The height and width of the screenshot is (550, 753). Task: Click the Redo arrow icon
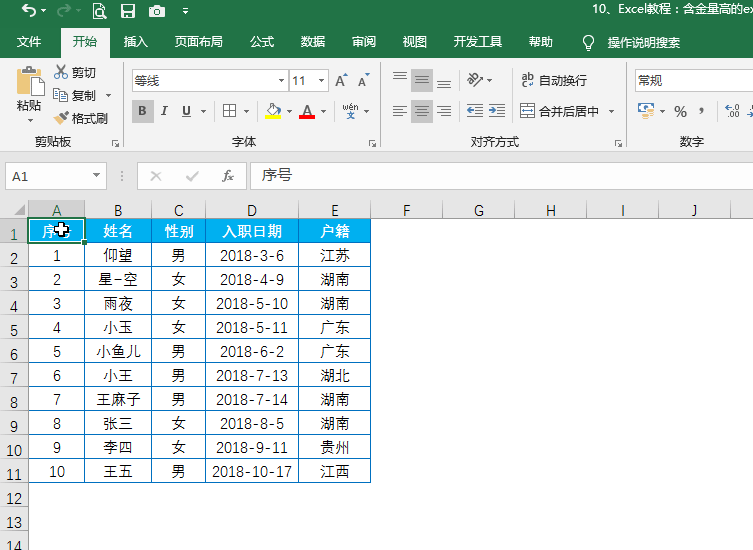click(x=64, y=11)
